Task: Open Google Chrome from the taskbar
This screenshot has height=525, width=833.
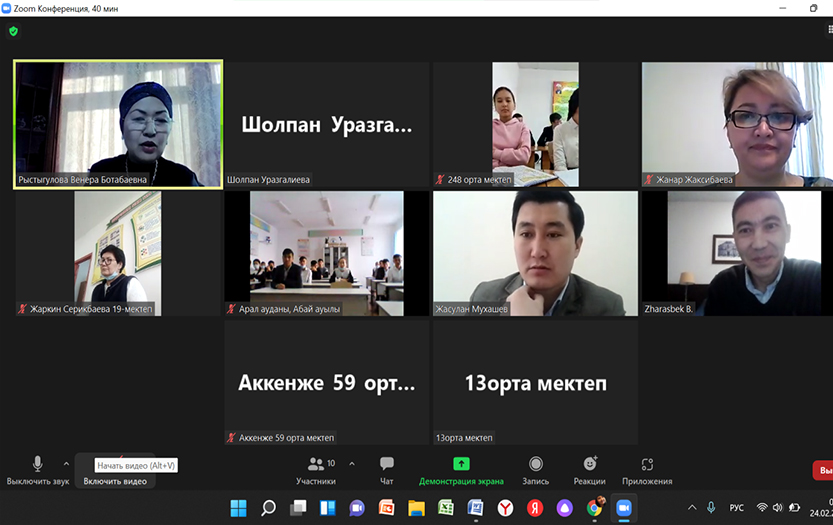Action: (x=594, y=508)
